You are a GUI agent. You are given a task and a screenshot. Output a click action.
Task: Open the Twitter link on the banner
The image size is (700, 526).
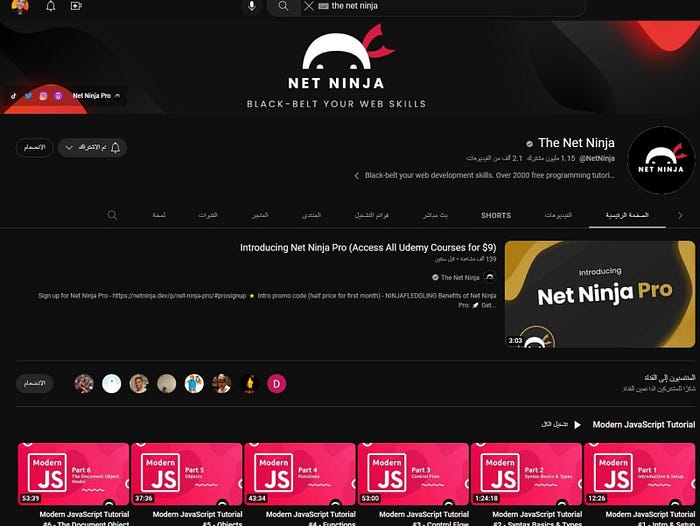click(x=28, y=96)
